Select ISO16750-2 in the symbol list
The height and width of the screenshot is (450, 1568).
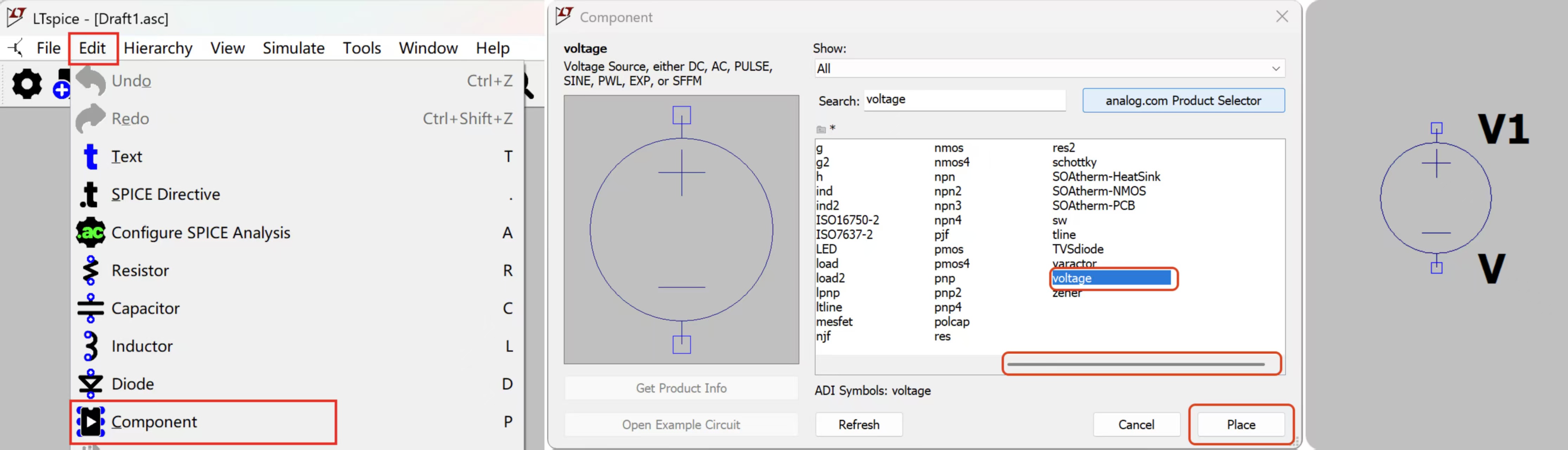coord(847,220)
